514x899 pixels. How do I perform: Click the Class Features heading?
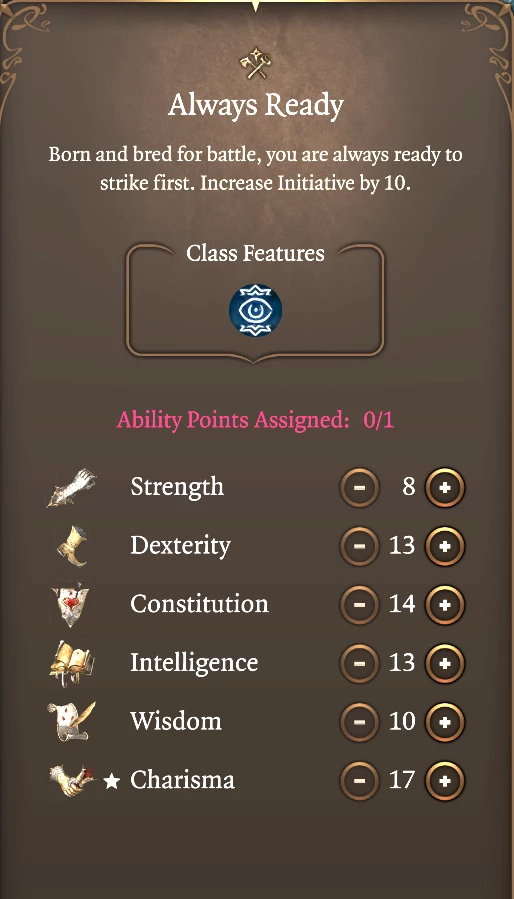coord(255,253)
